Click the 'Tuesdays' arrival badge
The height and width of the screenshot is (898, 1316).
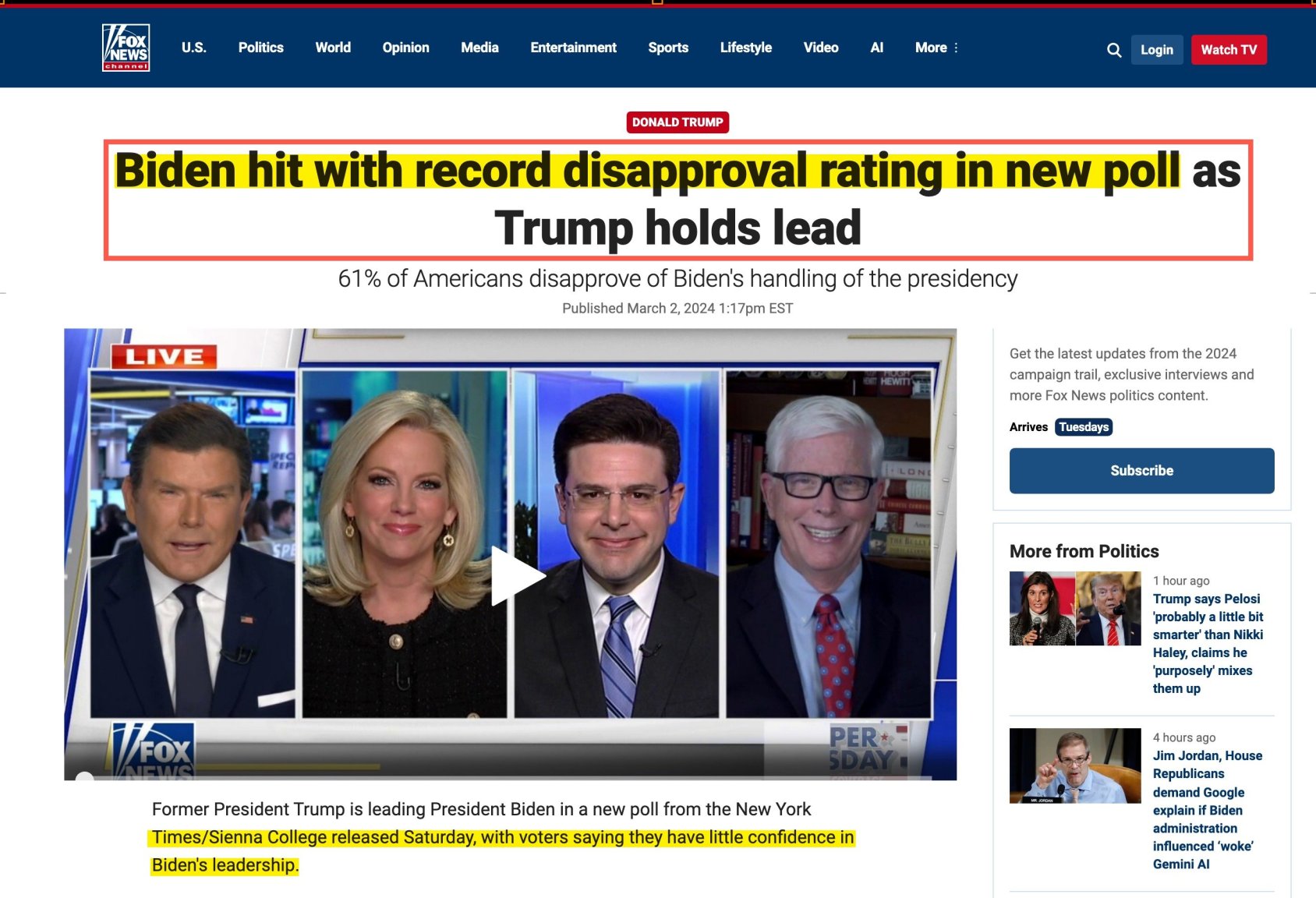click(1084, 427)
